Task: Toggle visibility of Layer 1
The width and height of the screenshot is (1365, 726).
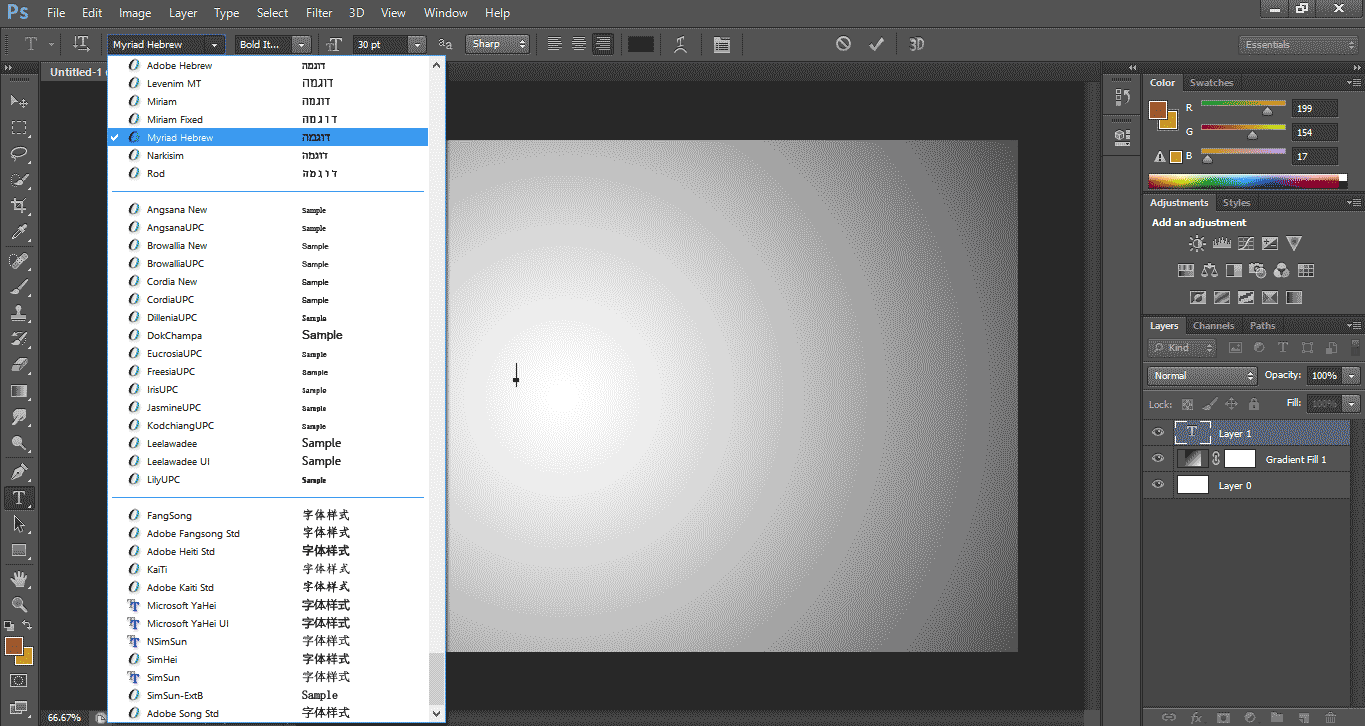Action: (x=1158, y=433)
